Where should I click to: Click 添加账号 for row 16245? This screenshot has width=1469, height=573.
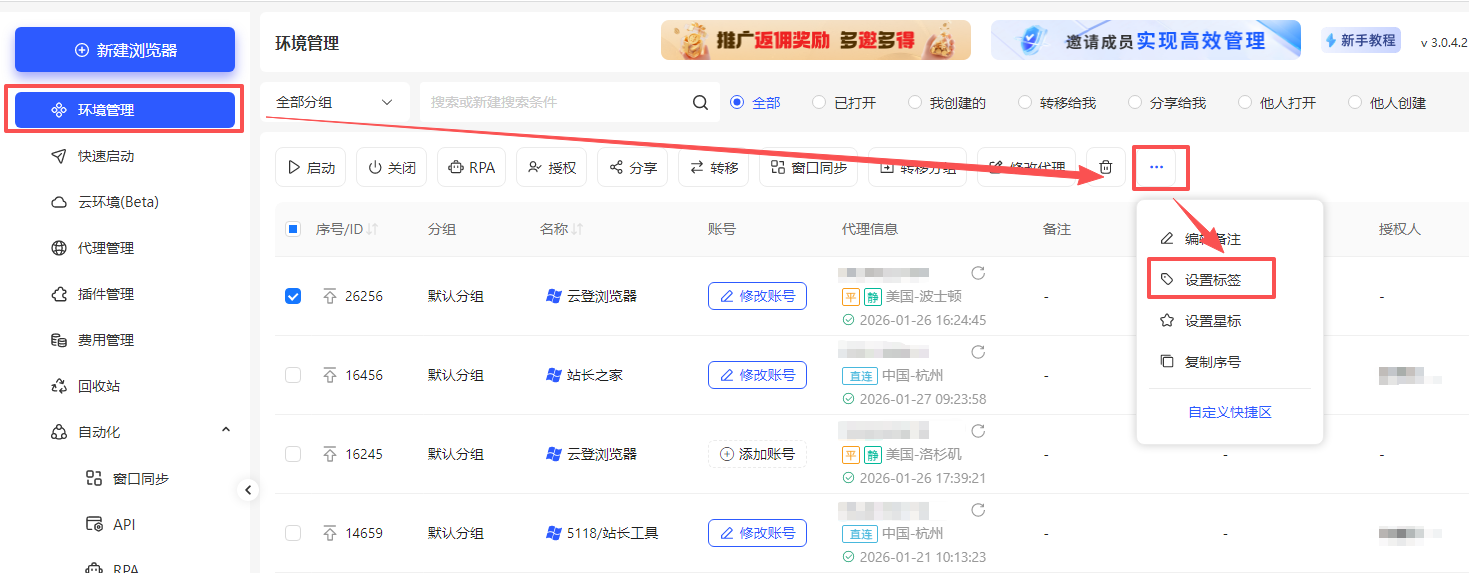[x=757, y=454]
